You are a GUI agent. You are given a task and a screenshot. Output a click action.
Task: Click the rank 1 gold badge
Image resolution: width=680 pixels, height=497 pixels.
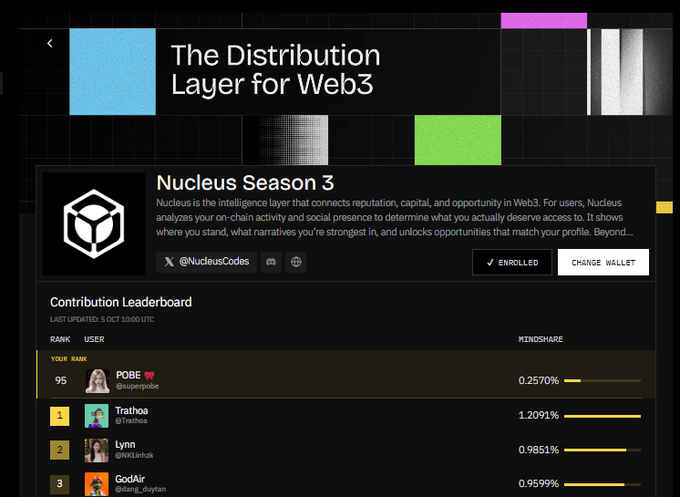(60, 416)
